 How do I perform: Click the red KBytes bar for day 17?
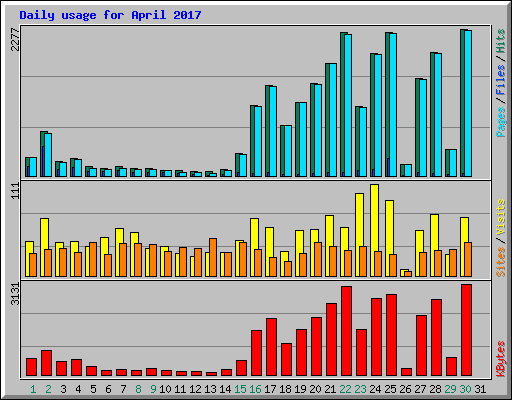pyautogui.click(x=271, y=347)
